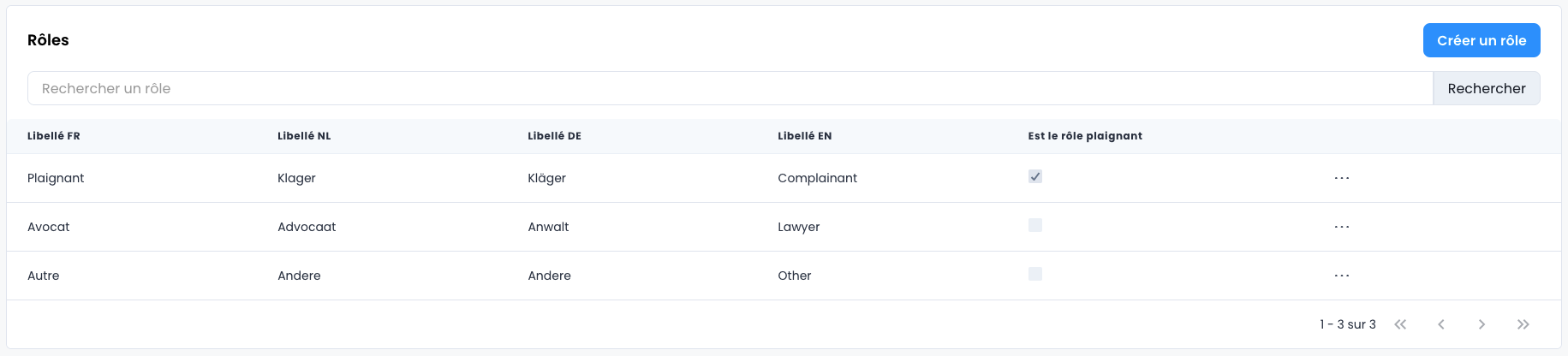Viewport: 1568px width, 356px height.
Task: Focus the Rechercher un rôle search field
Action: pyautogui.click(x=730, y=88)
